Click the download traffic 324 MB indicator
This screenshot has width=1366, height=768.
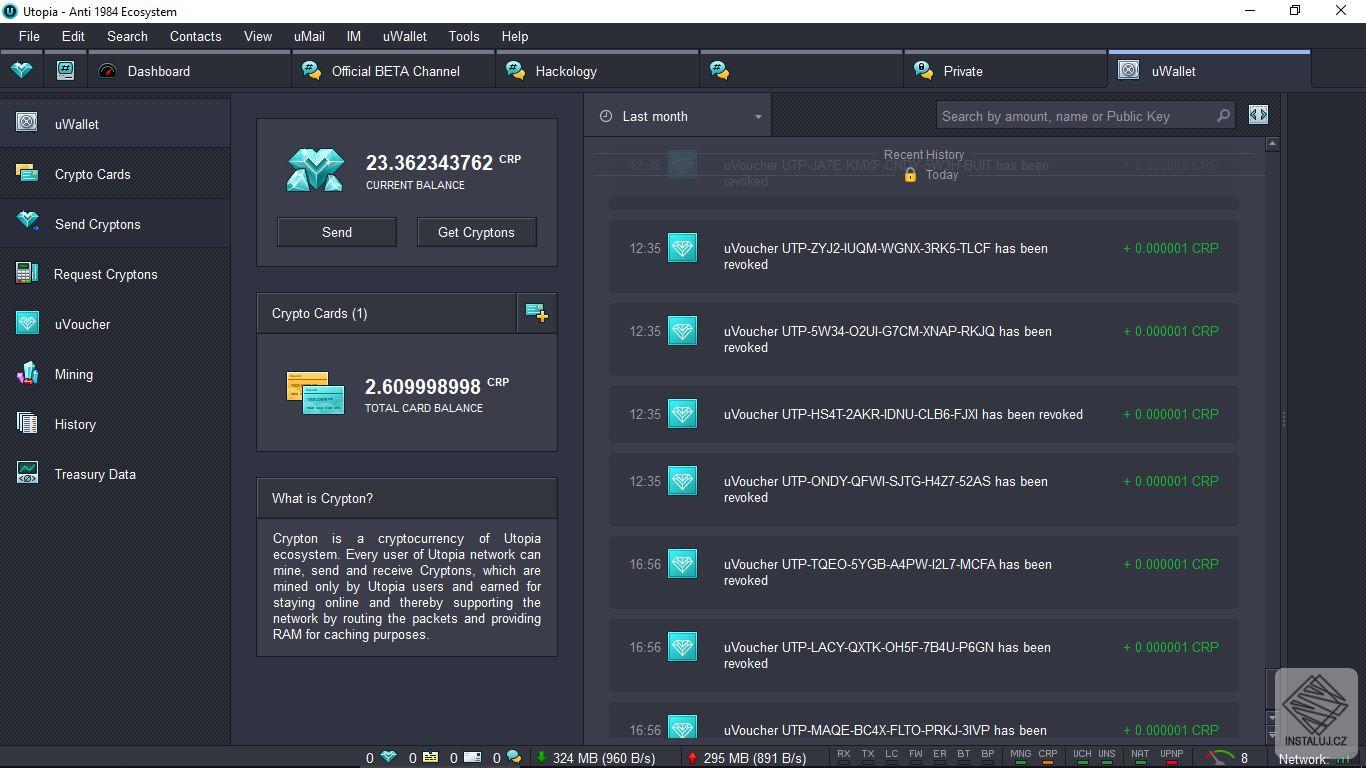tap(596, 758)
